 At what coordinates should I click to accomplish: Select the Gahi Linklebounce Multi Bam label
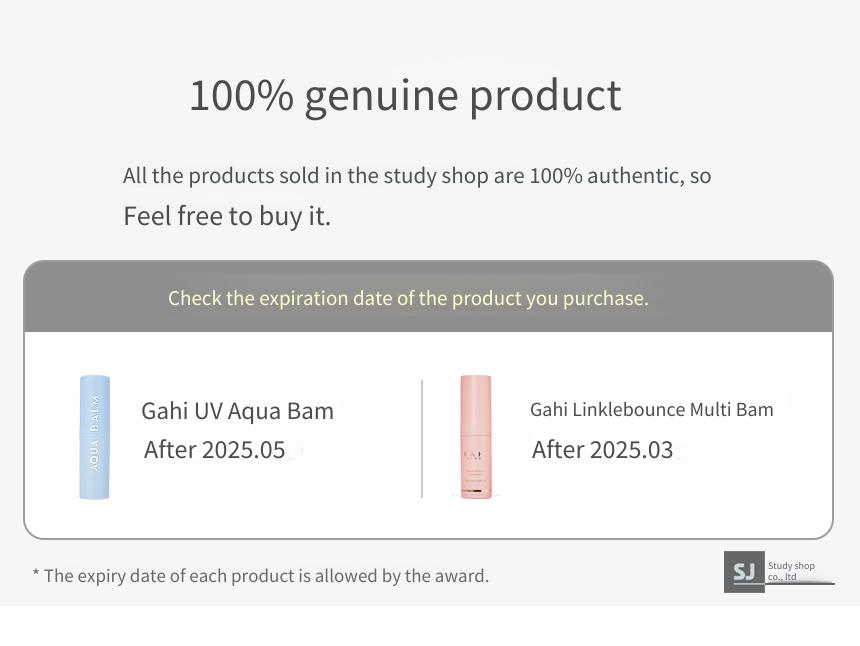click(652, 410)
